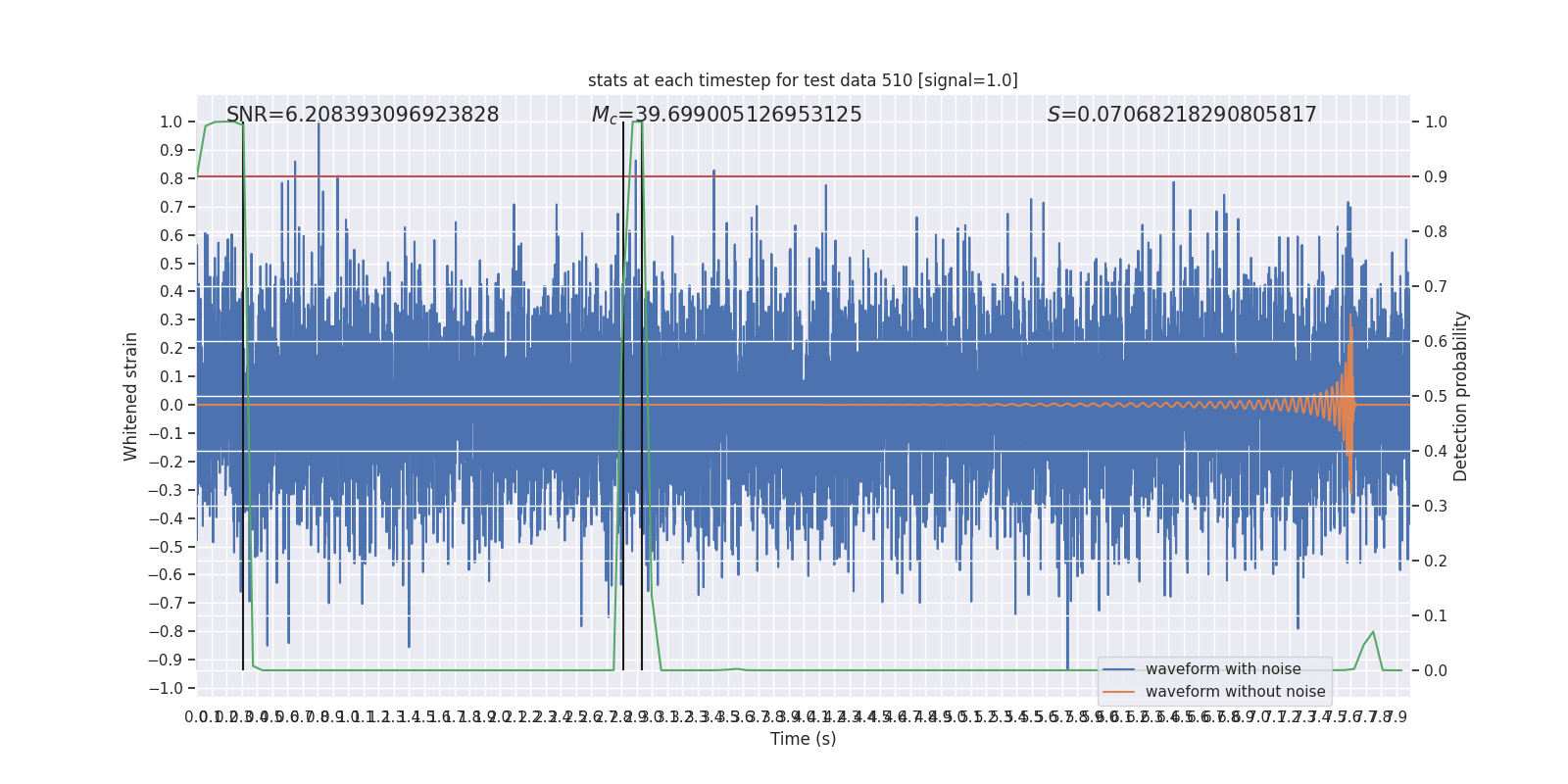Click the "Detection probability" axis label

click(1461, 397)
